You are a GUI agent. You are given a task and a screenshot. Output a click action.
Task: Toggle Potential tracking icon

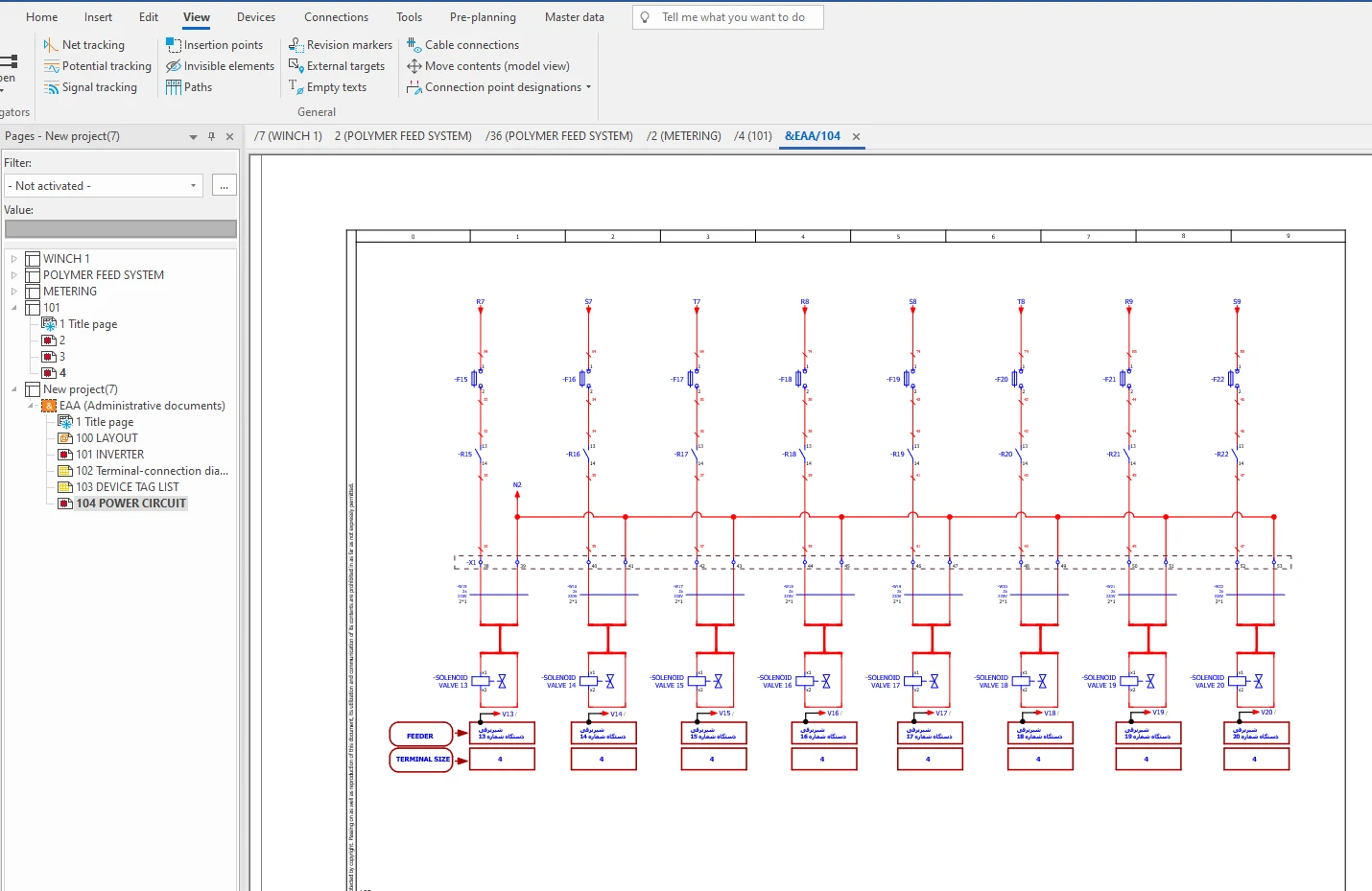pyautogui.click(x=52, y=66)
